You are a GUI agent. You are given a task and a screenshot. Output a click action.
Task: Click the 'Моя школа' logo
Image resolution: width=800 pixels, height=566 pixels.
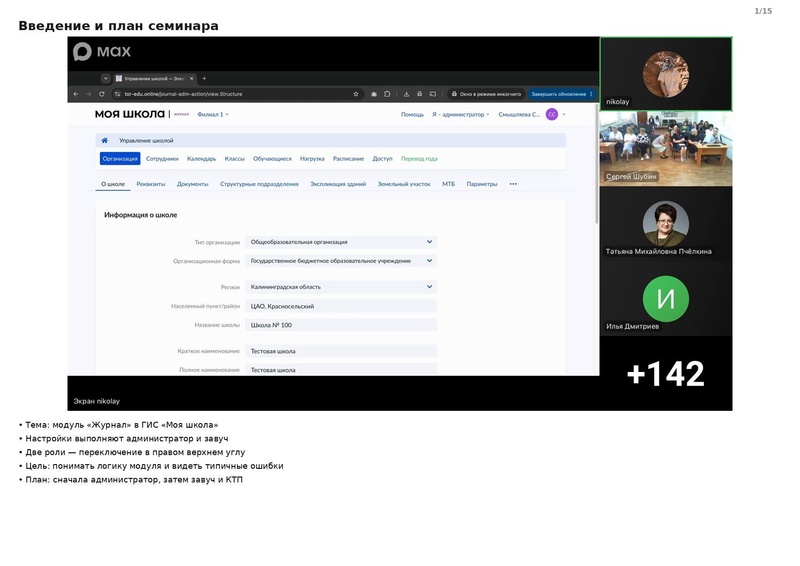pyautogui.click(x=130, y=114)
